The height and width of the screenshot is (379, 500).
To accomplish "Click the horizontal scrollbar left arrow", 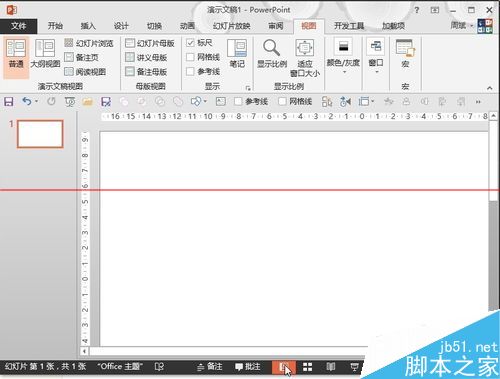I will 85,351.
